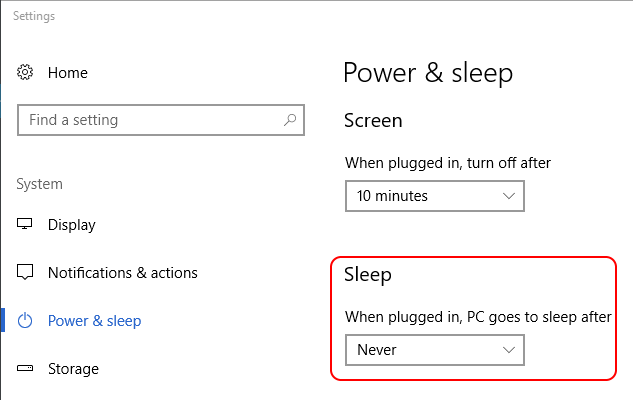Go to the Home settings page

pos(67,73)
